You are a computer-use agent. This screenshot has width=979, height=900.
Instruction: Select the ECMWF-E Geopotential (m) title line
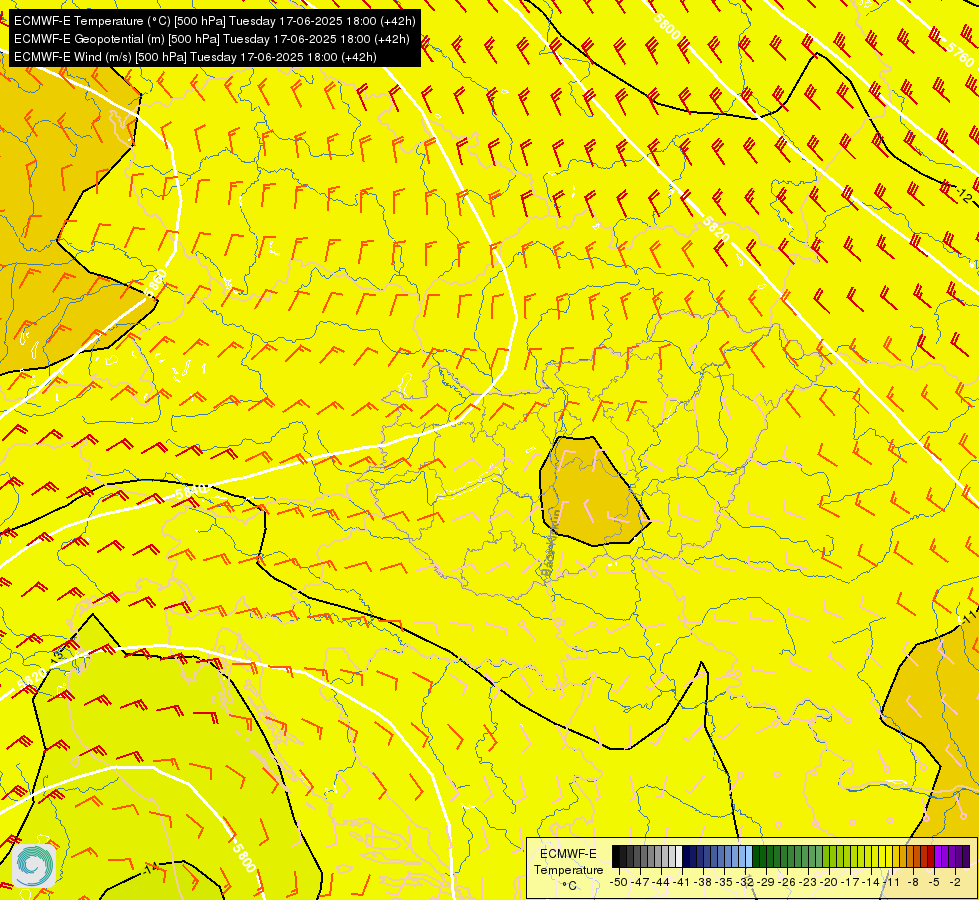coord(212,39)
